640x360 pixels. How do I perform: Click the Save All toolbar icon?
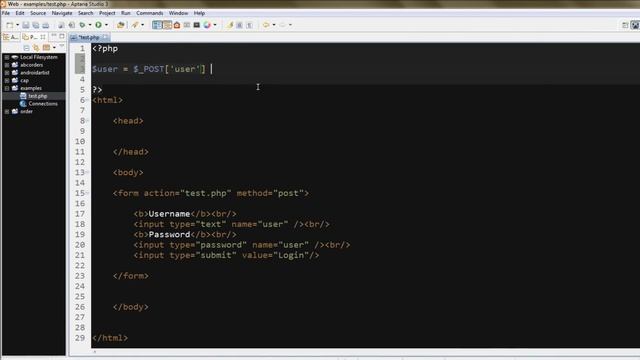pos(36,25)
